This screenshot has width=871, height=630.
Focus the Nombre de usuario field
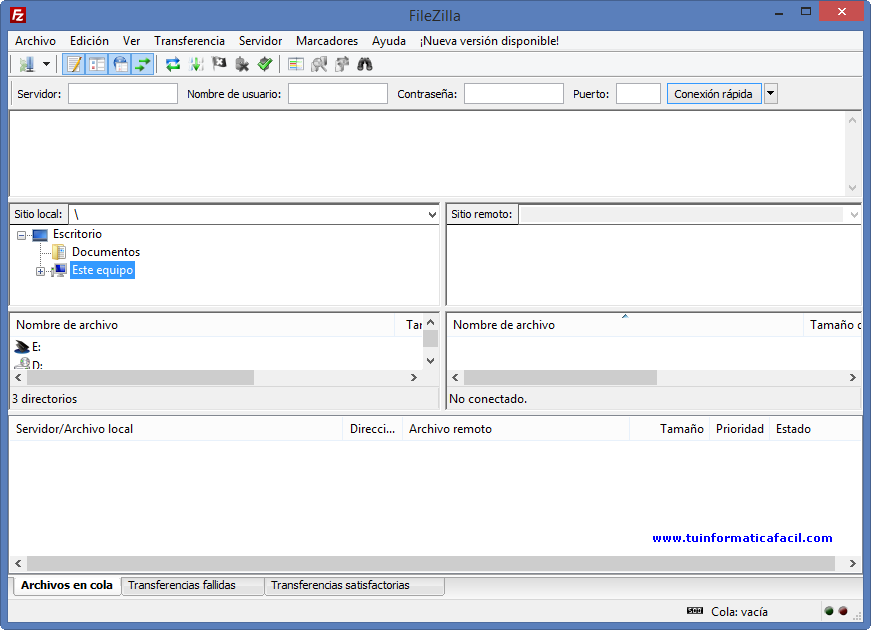(x=338, y=94)
